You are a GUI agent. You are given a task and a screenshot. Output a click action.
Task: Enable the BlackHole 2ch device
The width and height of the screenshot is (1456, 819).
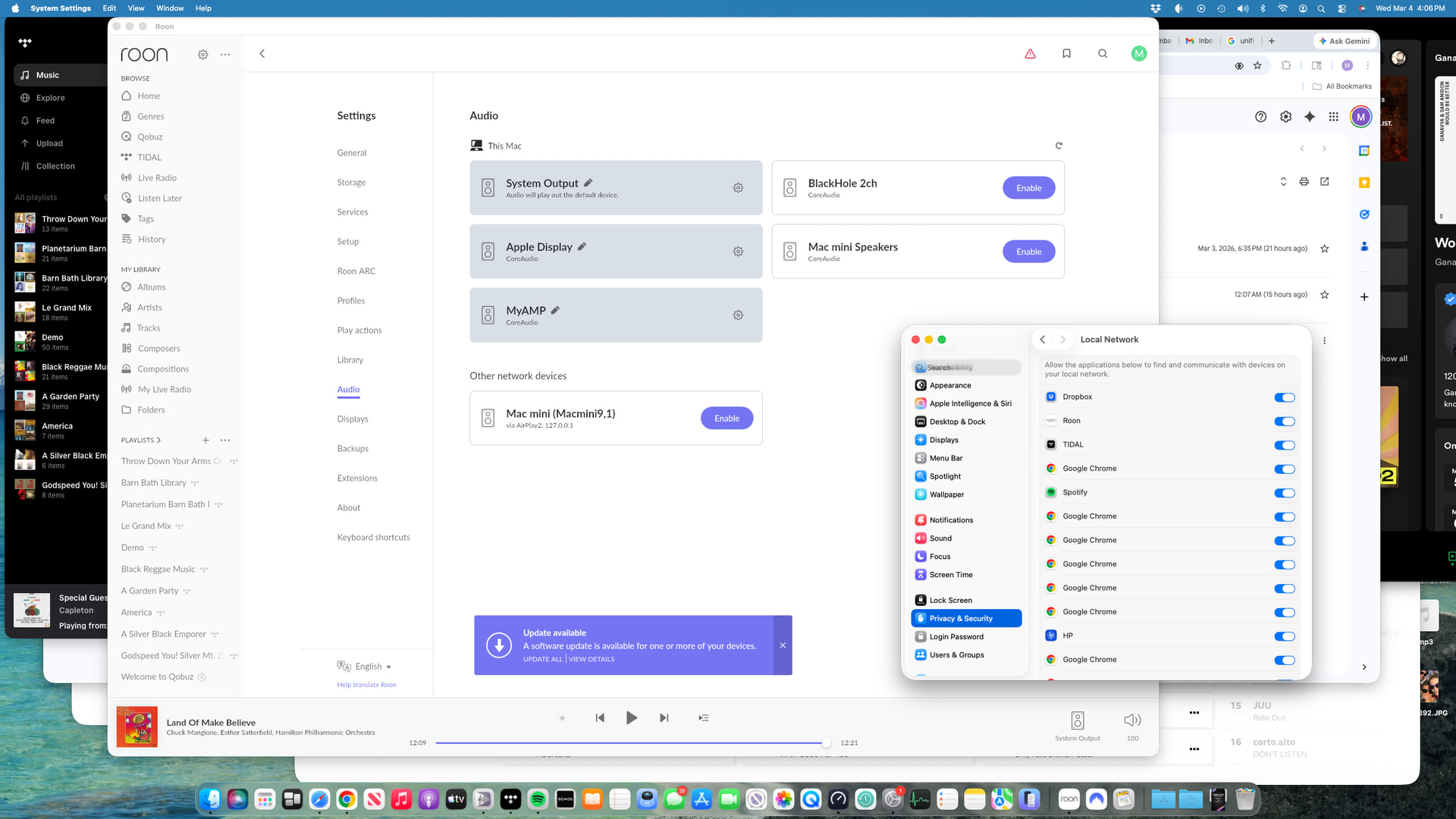tap(1028, 188)
